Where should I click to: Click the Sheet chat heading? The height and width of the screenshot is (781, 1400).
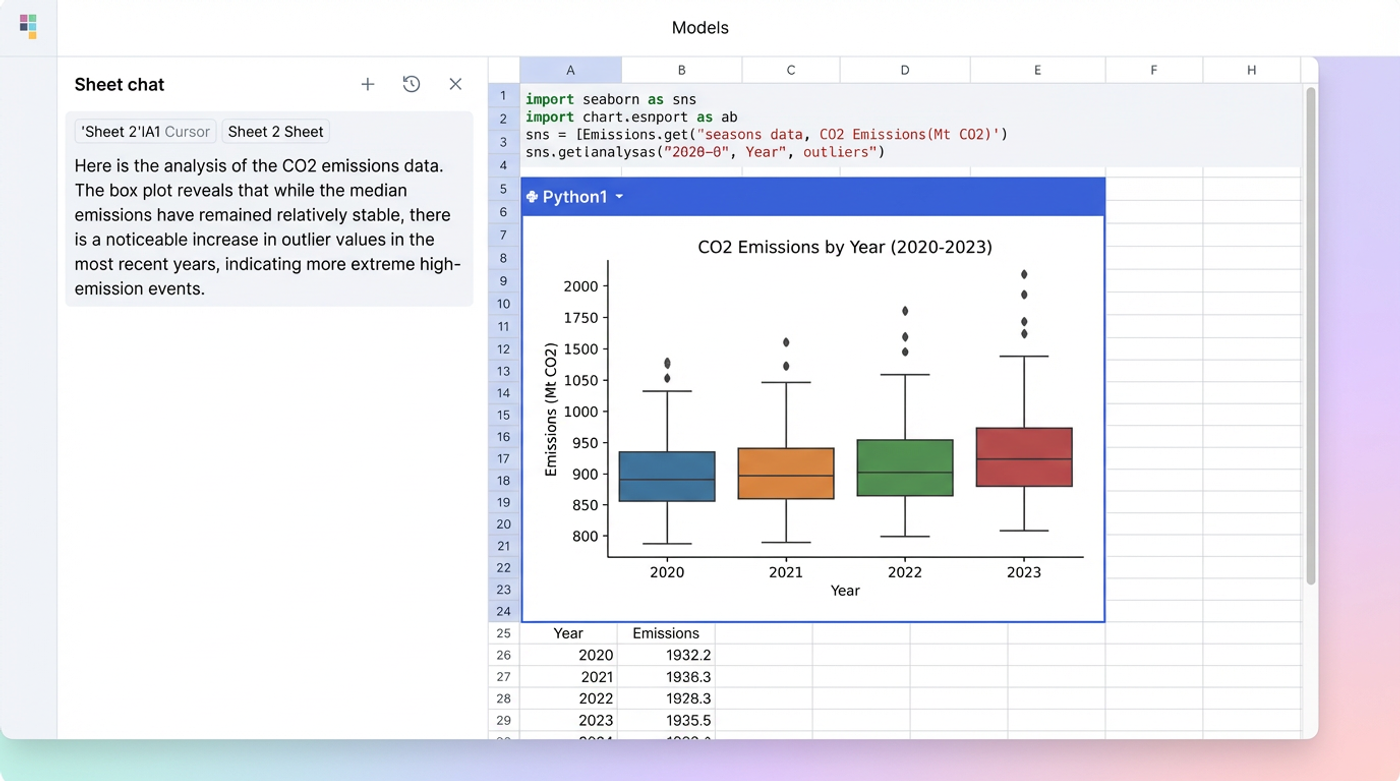pyautogui.click(x=119, y=85)
